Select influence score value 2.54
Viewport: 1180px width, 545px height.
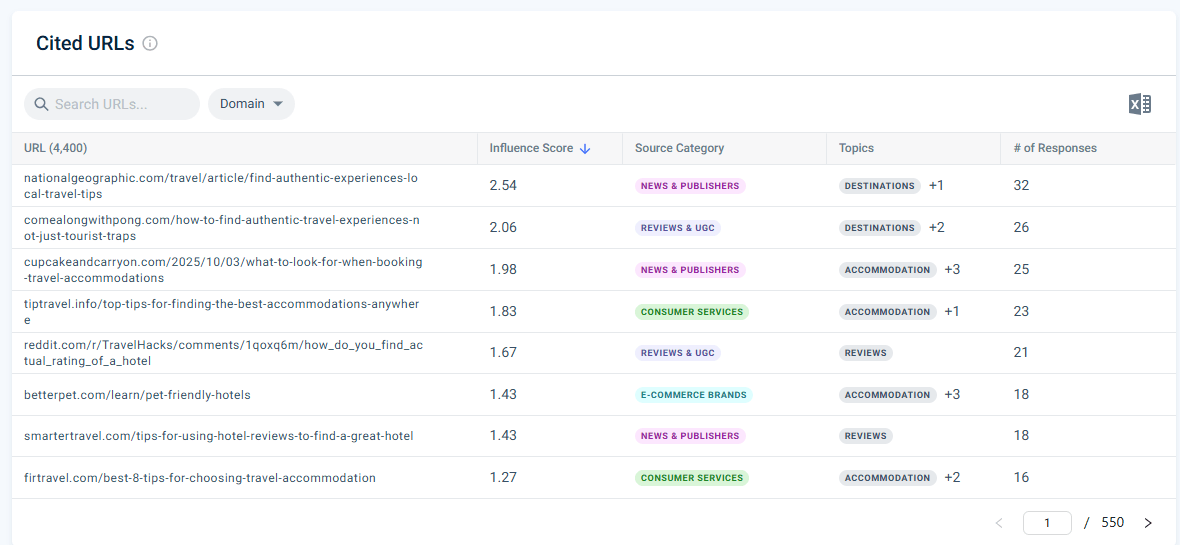tap(503, 186)
